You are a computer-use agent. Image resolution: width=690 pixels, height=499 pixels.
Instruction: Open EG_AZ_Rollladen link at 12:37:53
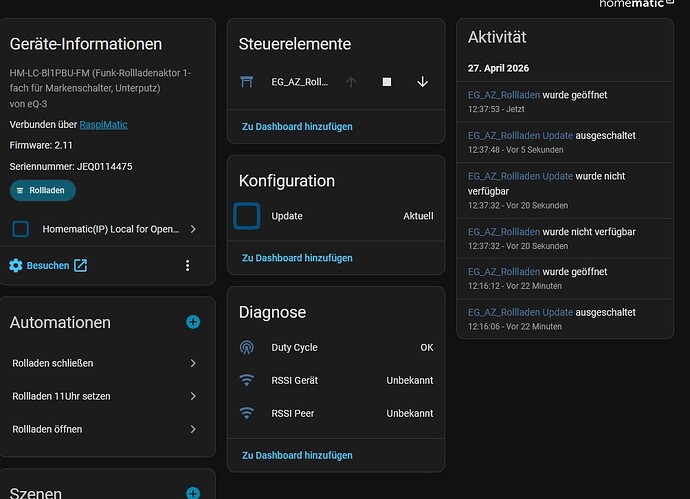[x=504, y=95]
